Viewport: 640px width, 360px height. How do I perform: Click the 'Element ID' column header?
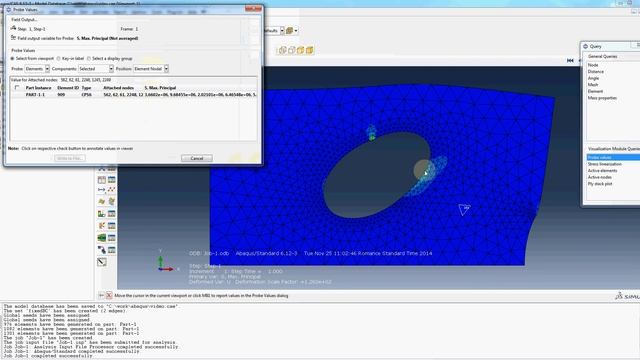pyautogui.click(x=68, y=87)
